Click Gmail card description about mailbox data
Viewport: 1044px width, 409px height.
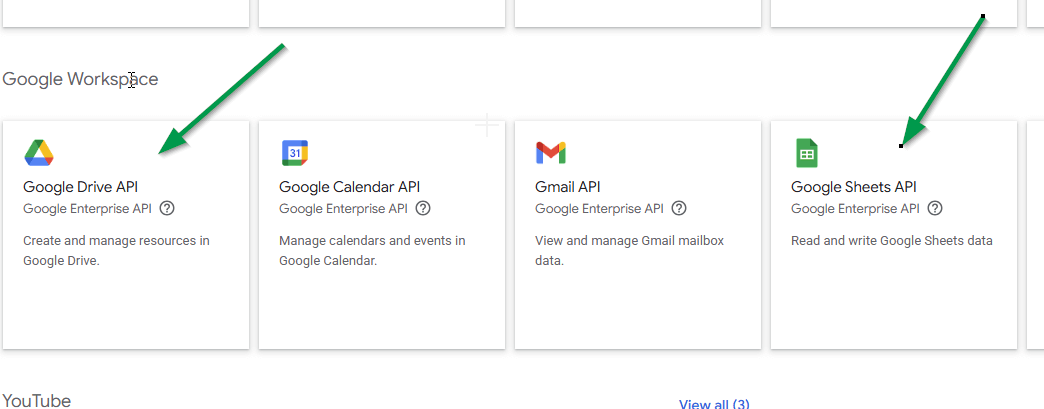629,250
